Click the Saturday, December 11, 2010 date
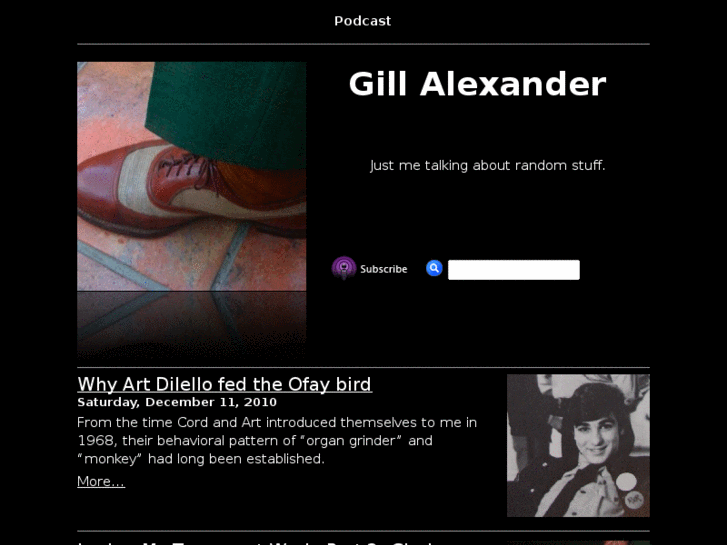Screen dimensions: 727x545 [177, 402]
